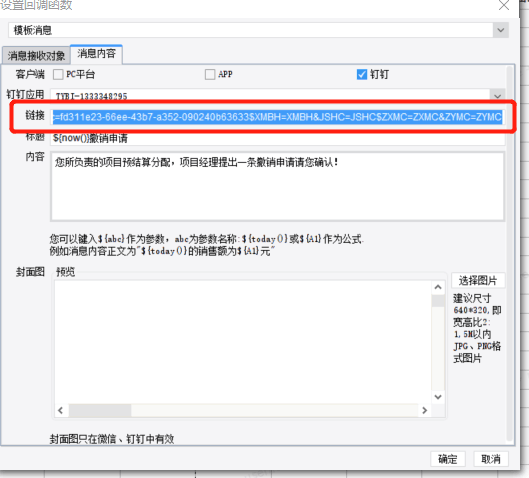Switch to the 消息接收对象 tab
The height and width of the screenshot is (478, 529).
point(36,55)
